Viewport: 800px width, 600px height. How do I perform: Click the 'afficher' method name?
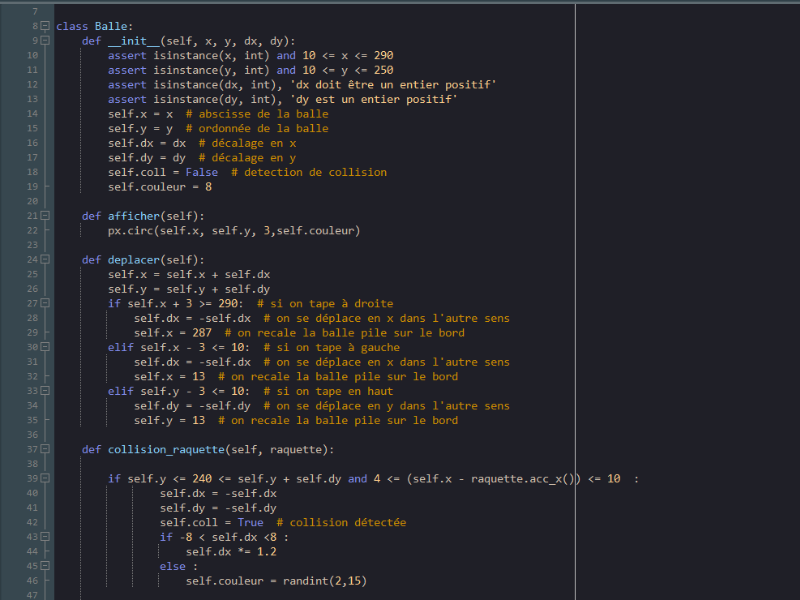point(134,216)
